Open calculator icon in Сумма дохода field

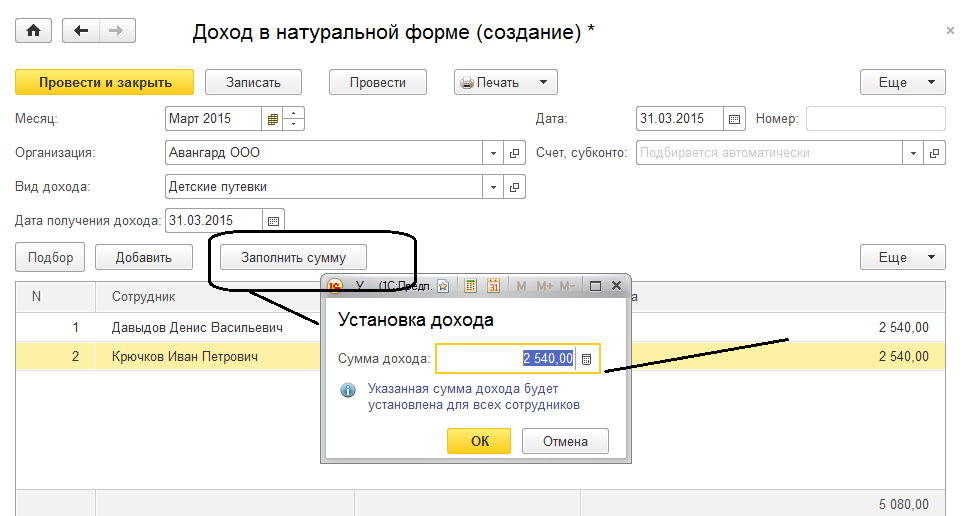coord(588,359)
